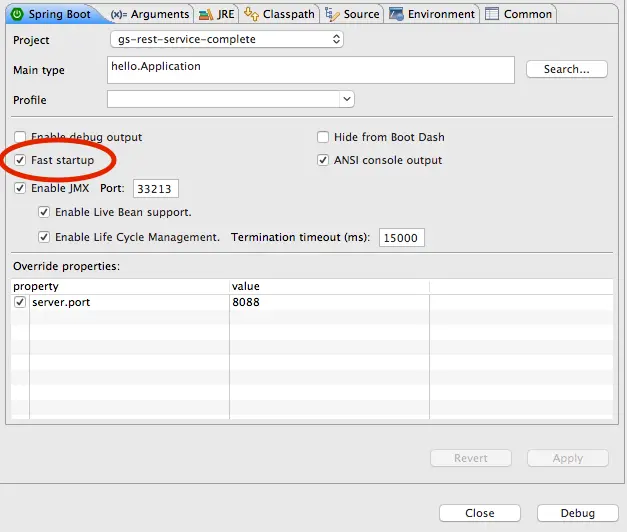Check Hide from Boot Dash
This screenshot has width=627, height=532.
(323, 137)
